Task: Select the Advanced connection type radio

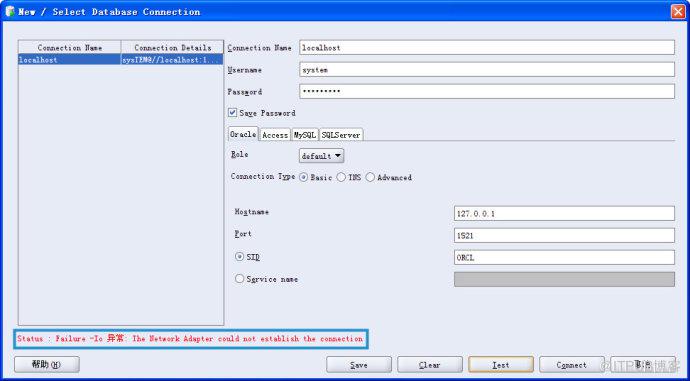Action: click(x=370, y=177)
